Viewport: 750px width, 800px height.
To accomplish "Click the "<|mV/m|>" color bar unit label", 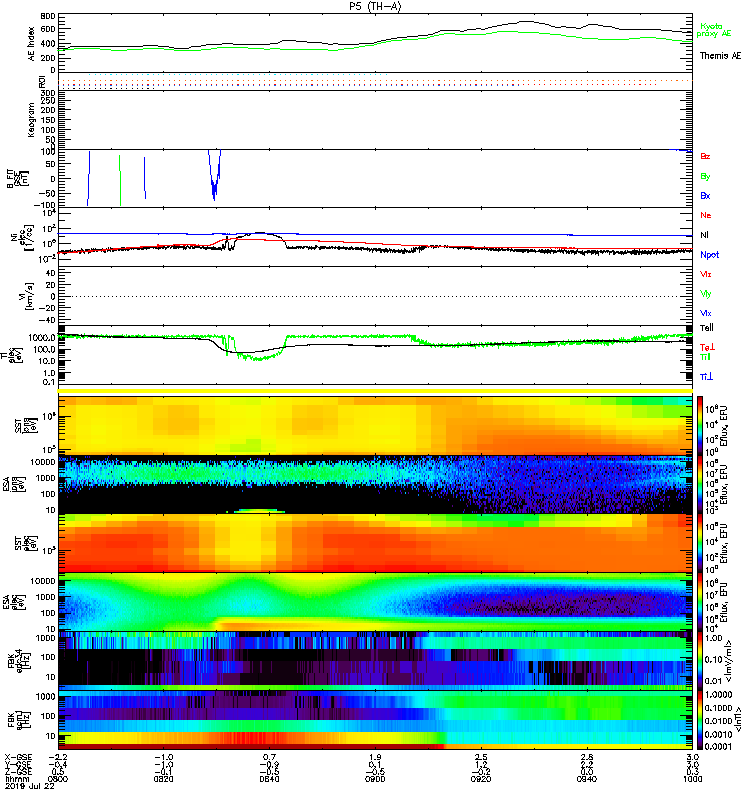I will click(x=729, y=661).
